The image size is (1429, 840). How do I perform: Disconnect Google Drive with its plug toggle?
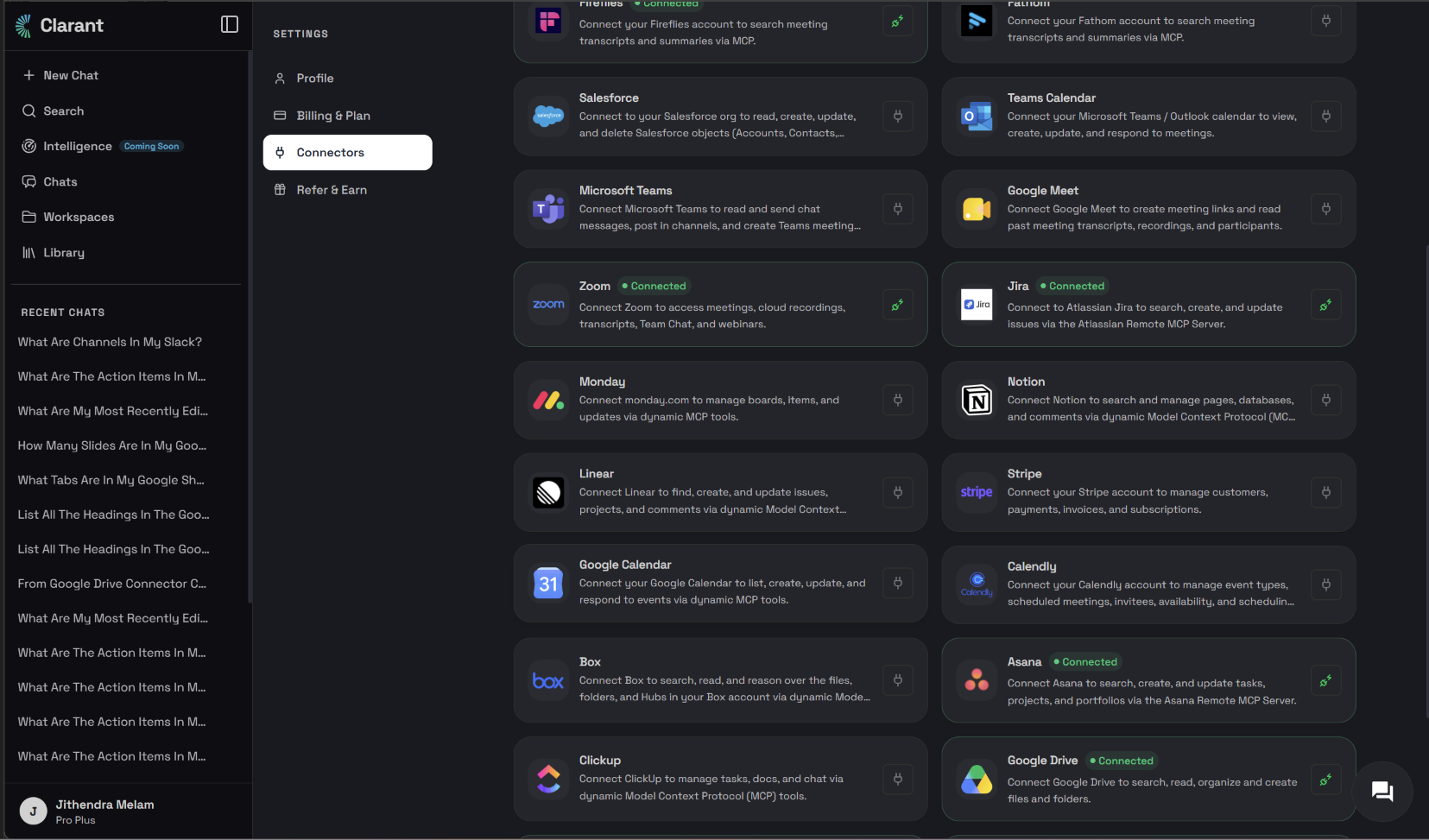point(1326,780)
